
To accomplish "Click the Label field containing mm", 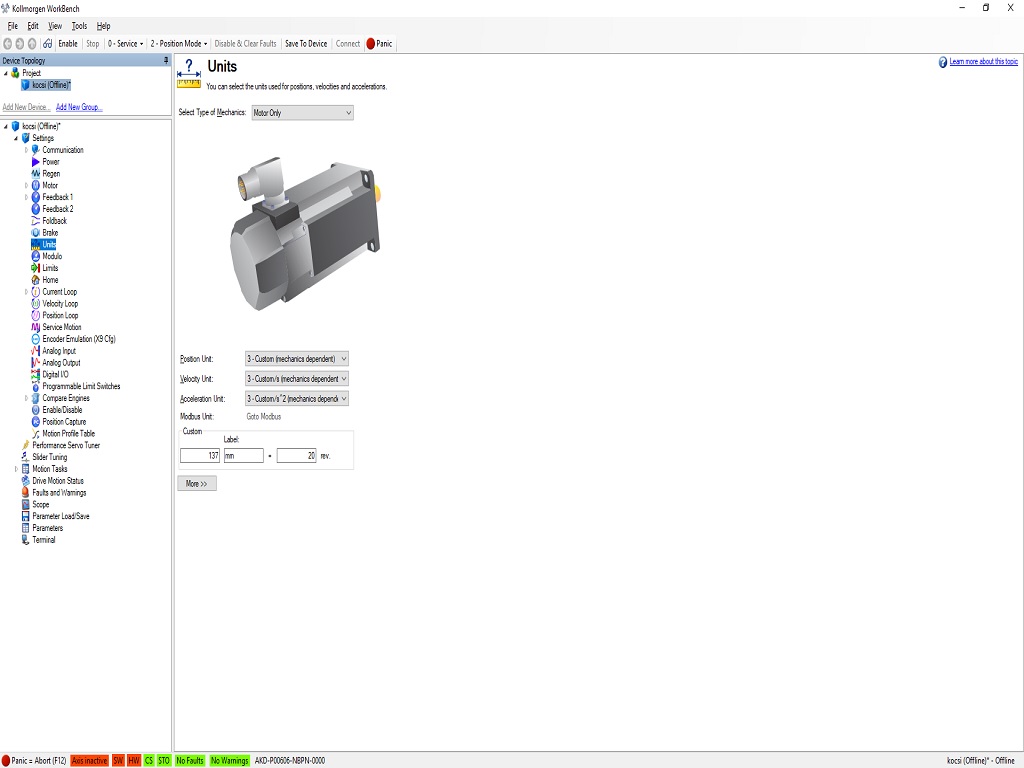I will click(244, 456).
